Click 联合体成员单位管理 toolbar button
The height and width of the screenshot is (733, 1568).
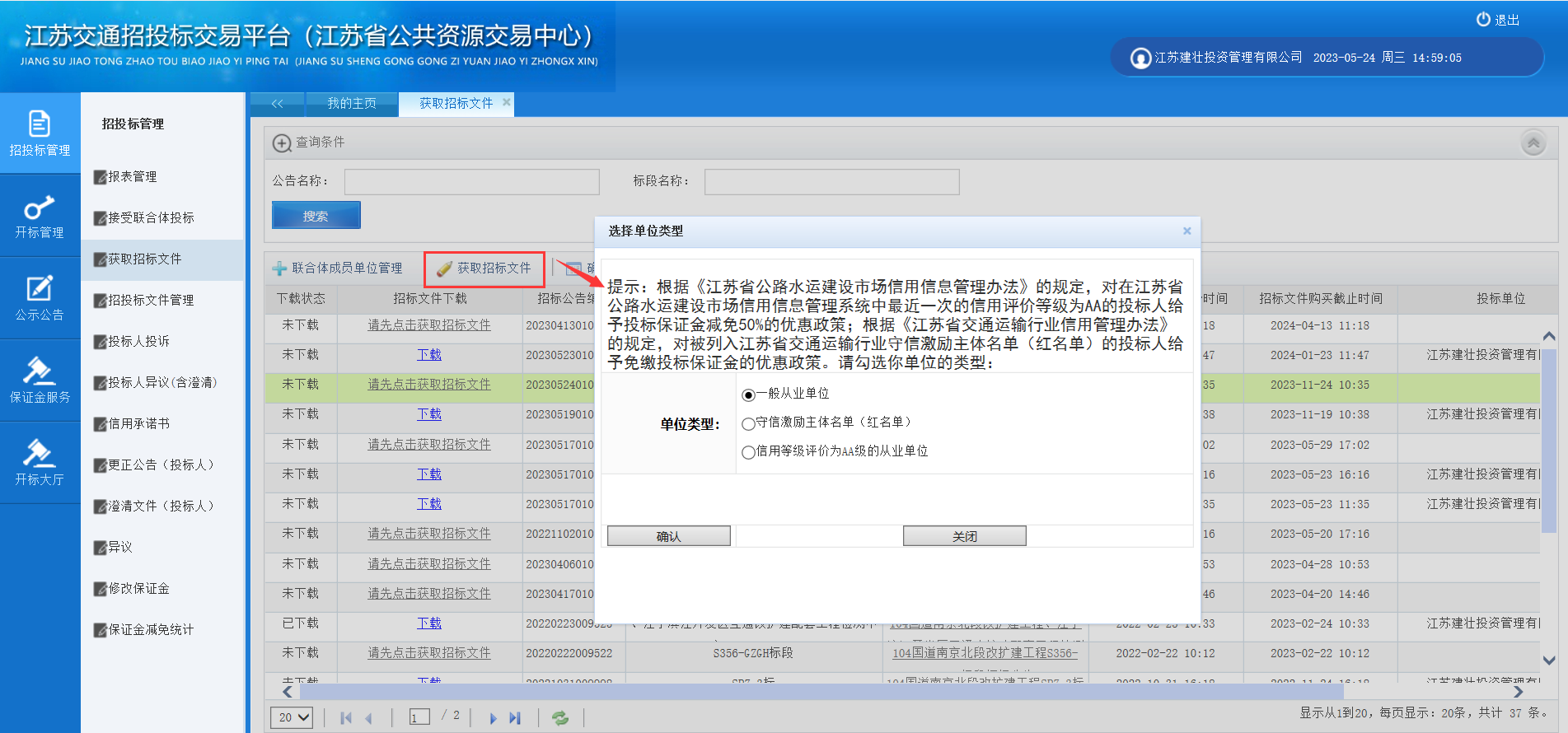[338, 268]
